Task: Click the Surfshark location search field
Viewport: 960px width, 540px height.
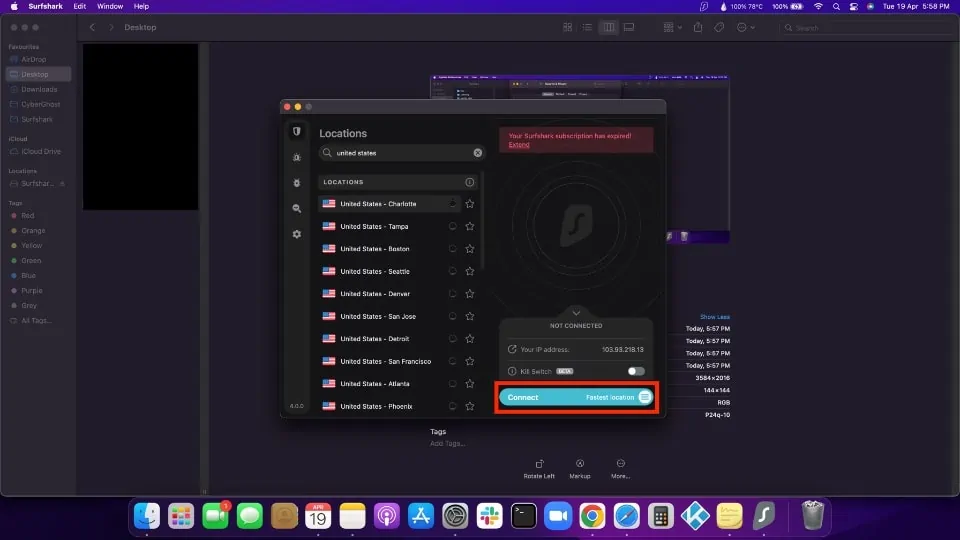Action: pyautogui.click(x=402, y=153)
